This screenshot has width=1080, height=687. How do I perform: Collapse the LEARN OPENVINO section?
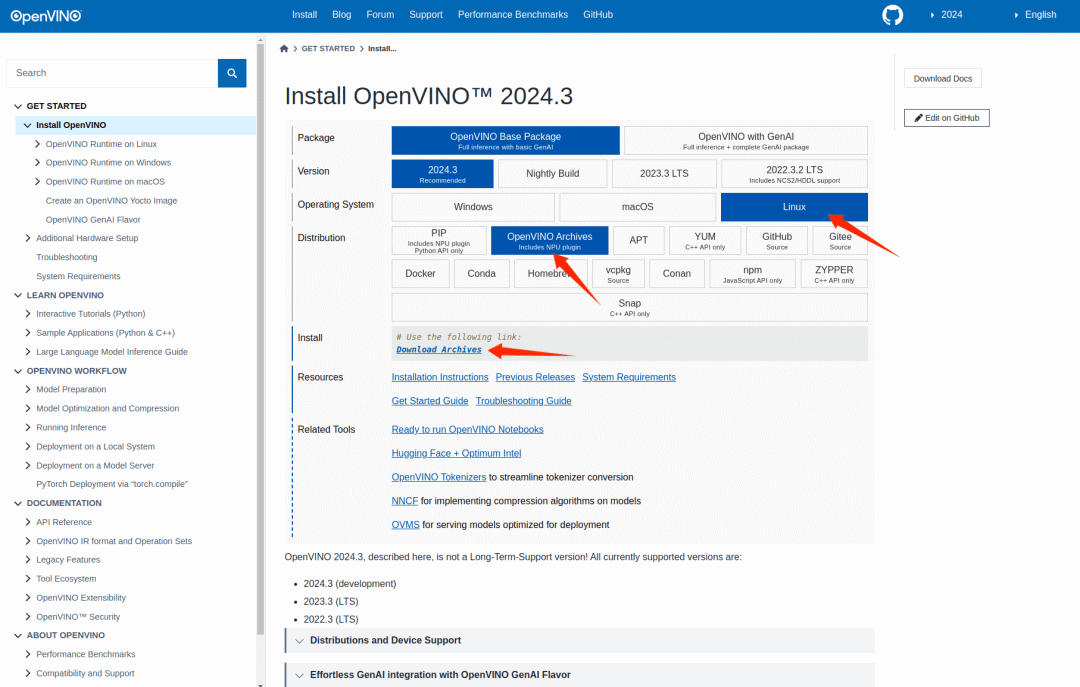[18, 296]
